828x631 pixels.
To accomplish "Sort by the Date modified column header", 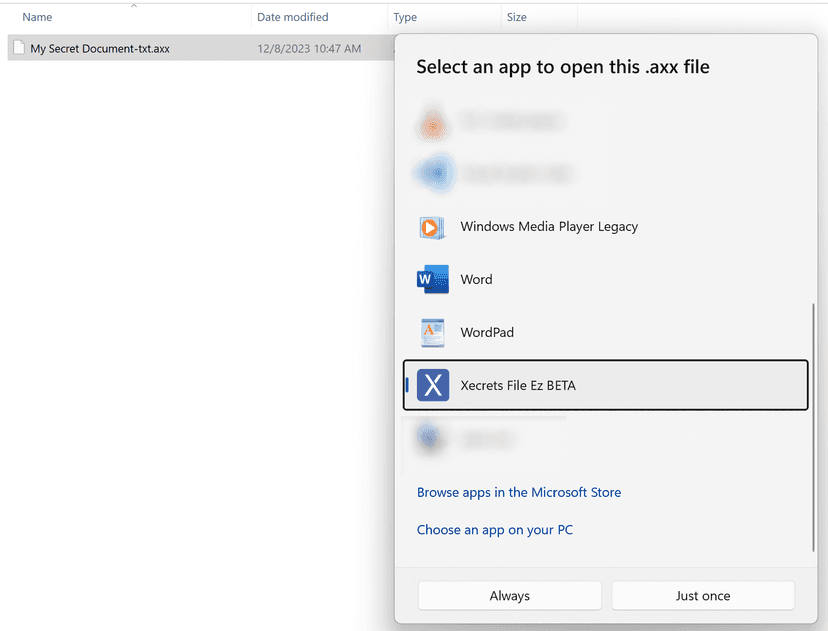I will tap(292, 17).
